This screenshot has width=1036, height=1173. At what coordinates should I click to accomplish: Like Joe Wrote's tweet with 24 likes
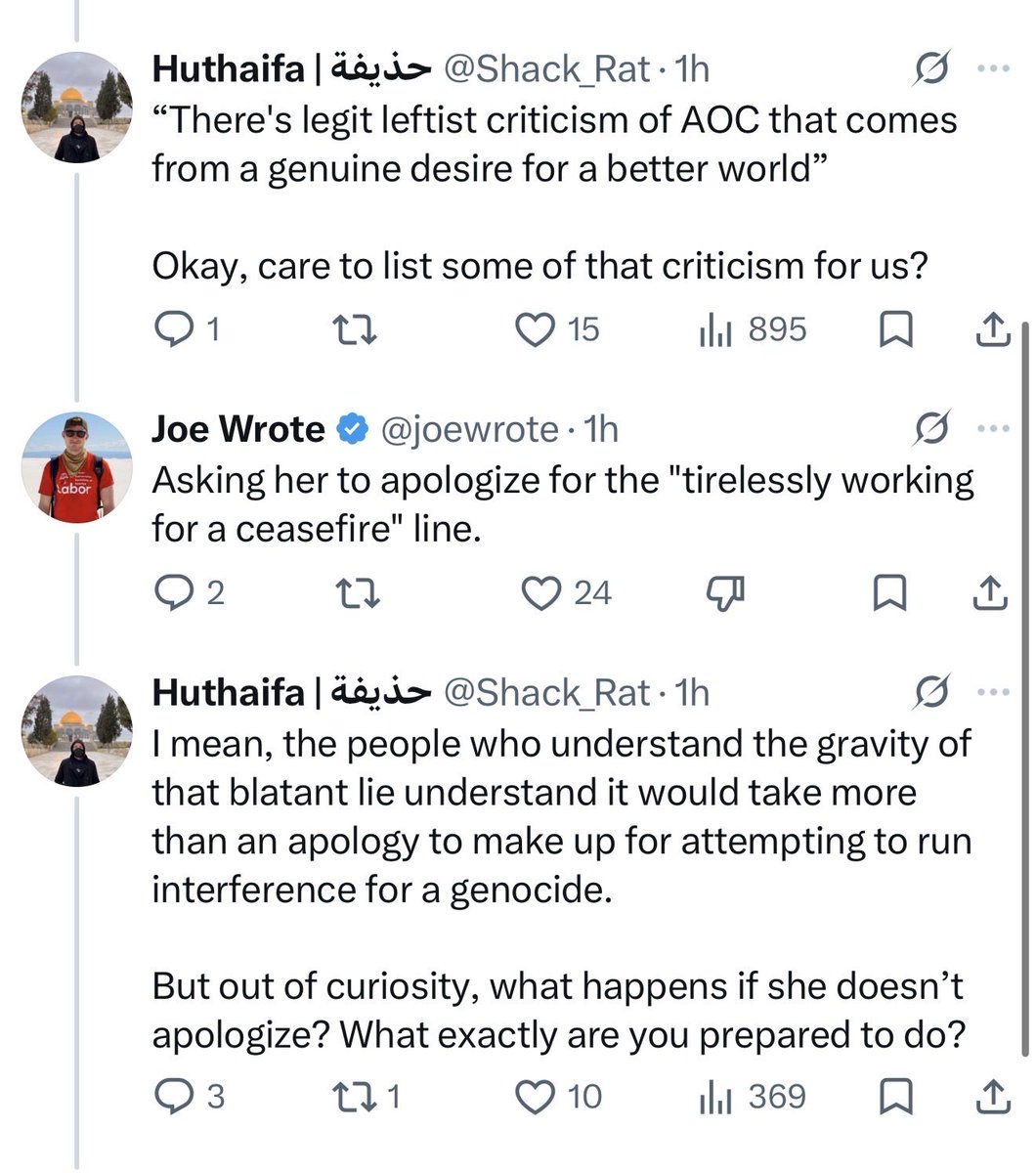click(567, 592)
